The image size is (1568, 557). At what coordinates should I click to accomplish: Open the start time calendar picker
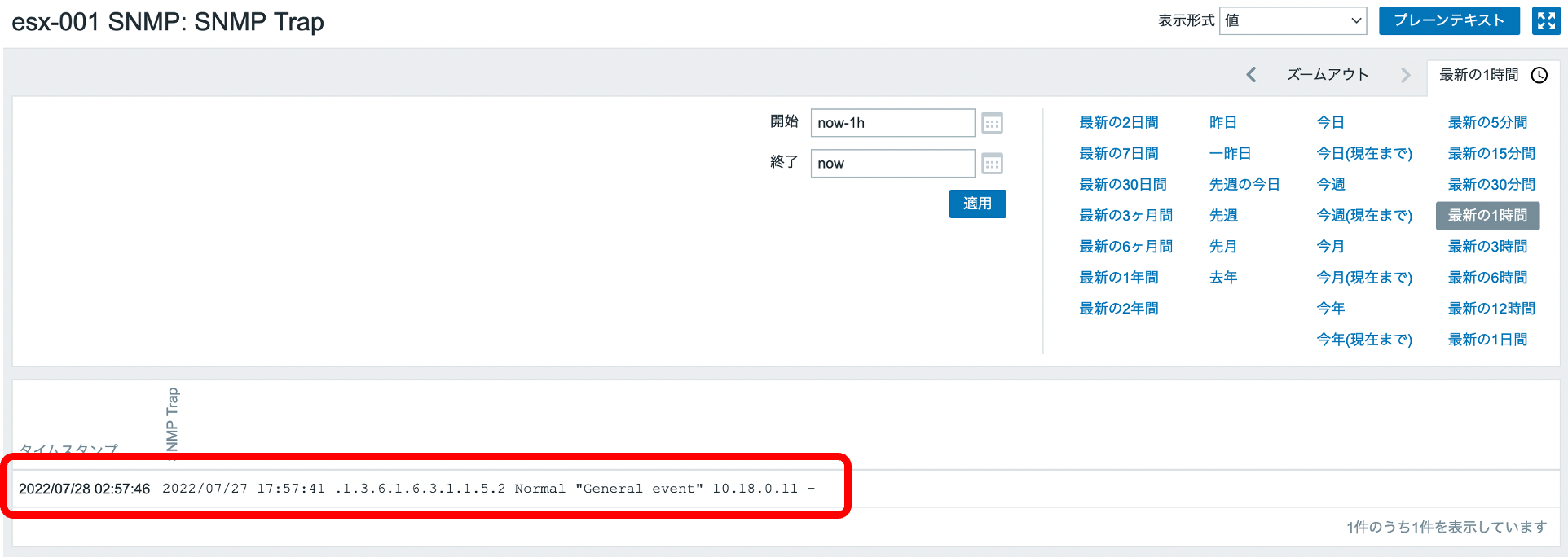992,123
